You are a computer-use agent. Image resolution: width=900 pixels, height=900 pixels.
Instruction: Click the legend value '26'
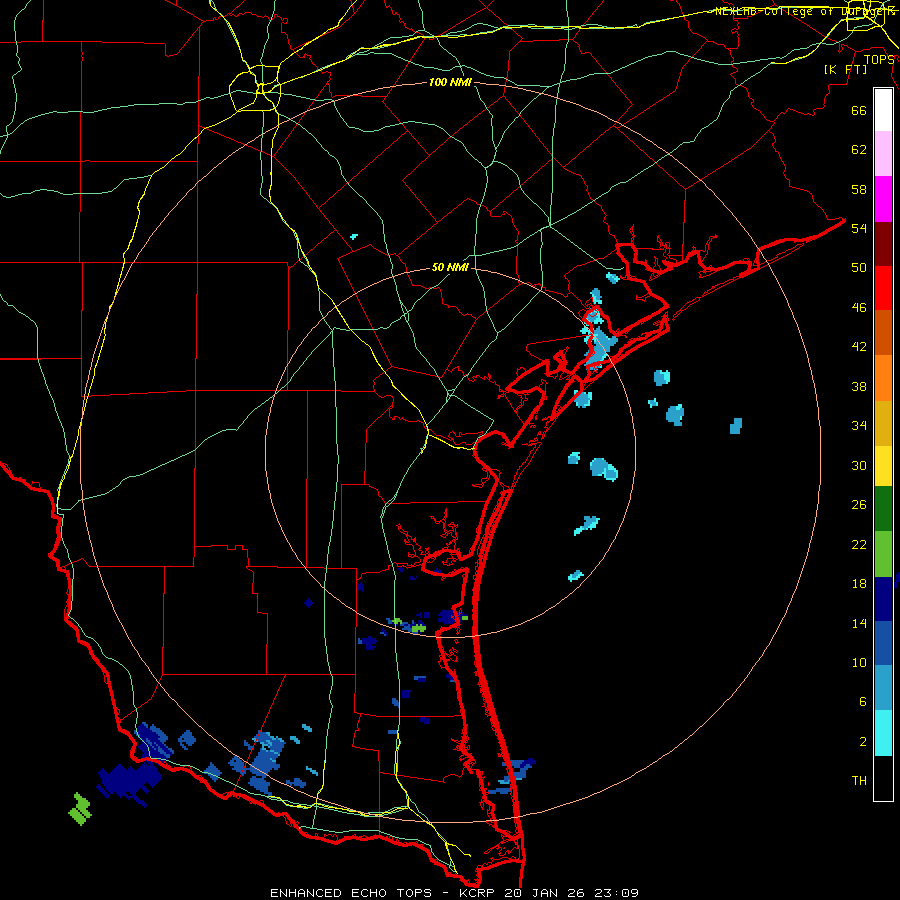859,506
